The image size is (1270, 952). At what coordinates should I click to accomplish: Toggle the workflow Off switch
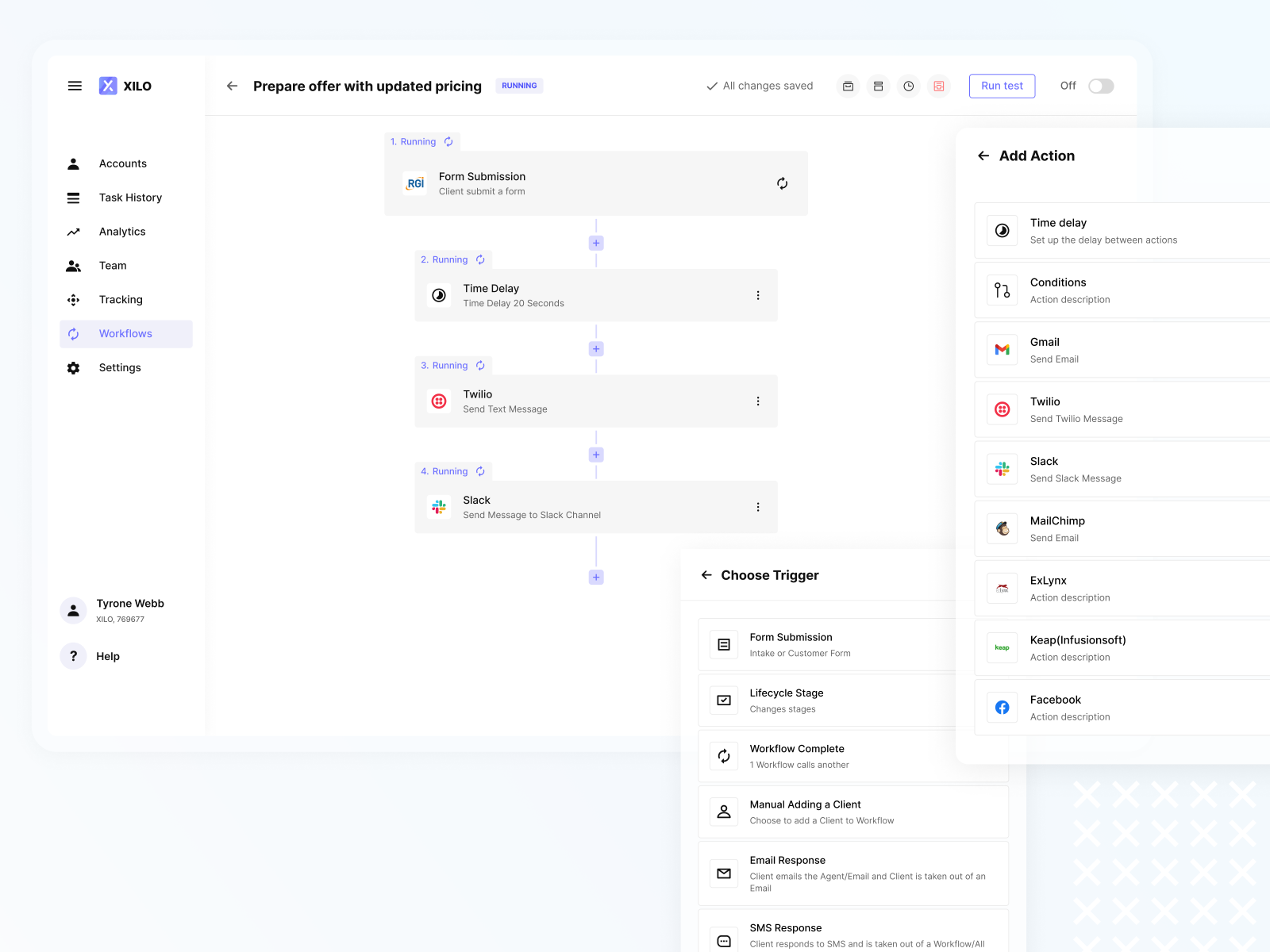tap(1100, 86)
